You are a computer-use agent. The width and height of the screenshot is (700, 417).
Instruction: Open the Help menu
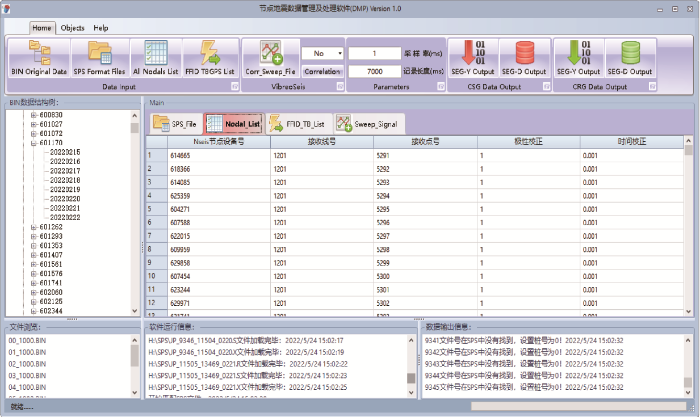pyautogui.click(x=101, y=28)
